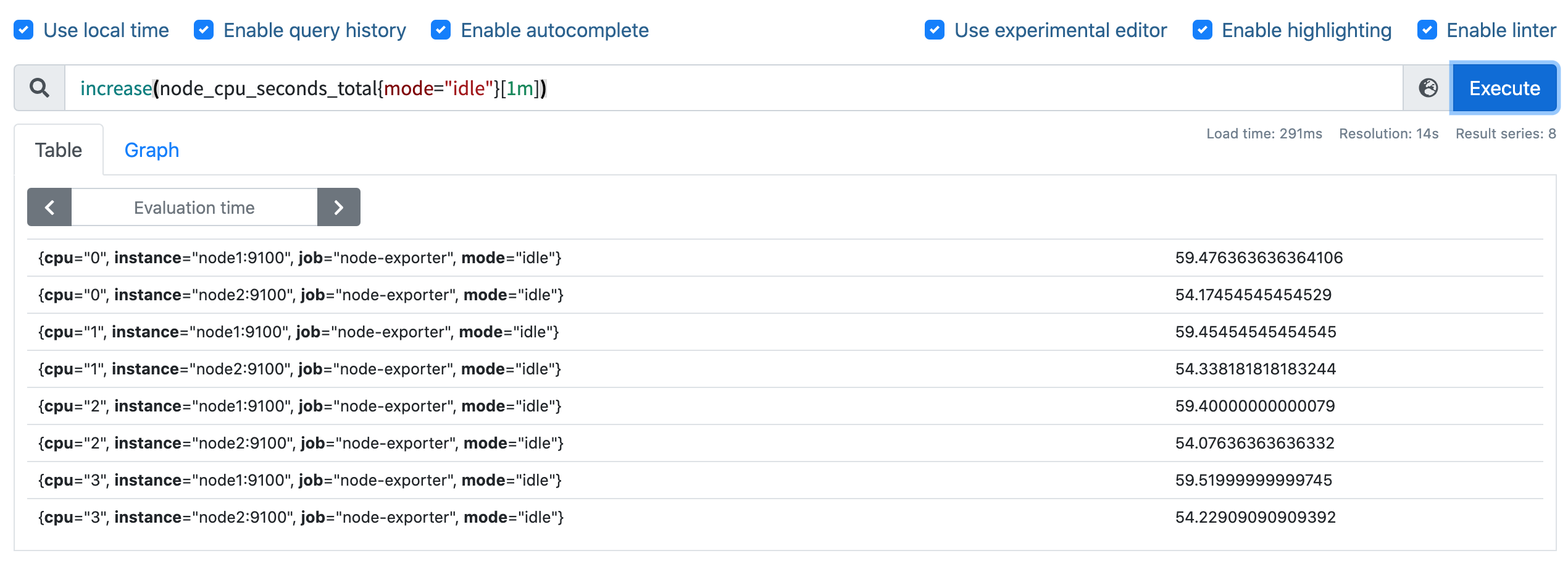Disable the Use experimental editor option

pos(933,29)
